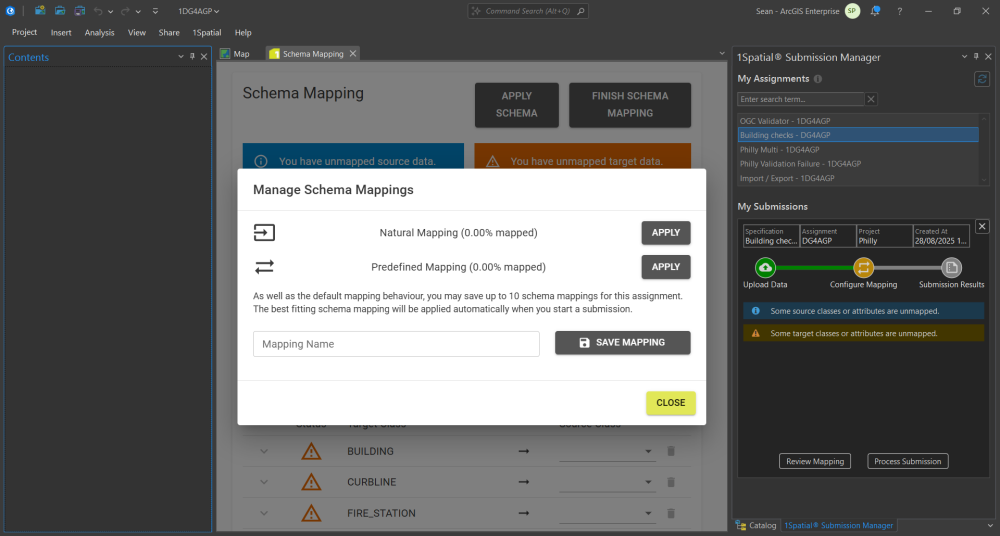The height and width of the screenshot is (536, 1000).
Task: Open the Analysis ribbon tab
Action: point(99,33)
